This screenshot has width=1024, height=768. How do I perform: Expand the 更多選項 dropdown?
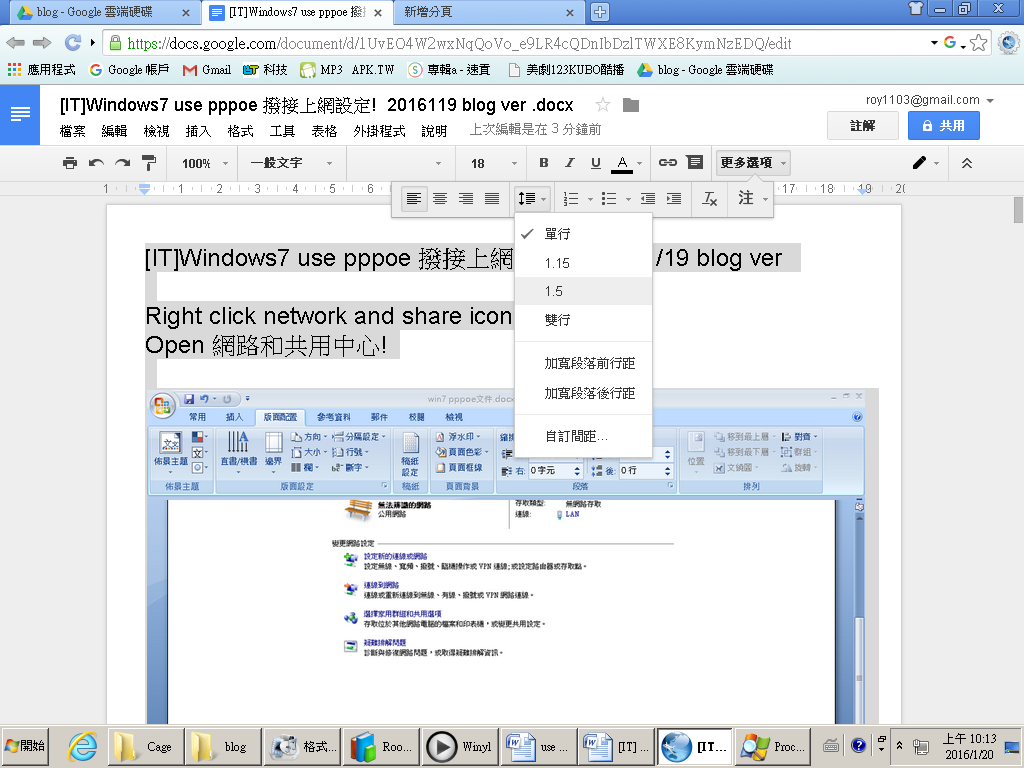click(x=753, y=163)
